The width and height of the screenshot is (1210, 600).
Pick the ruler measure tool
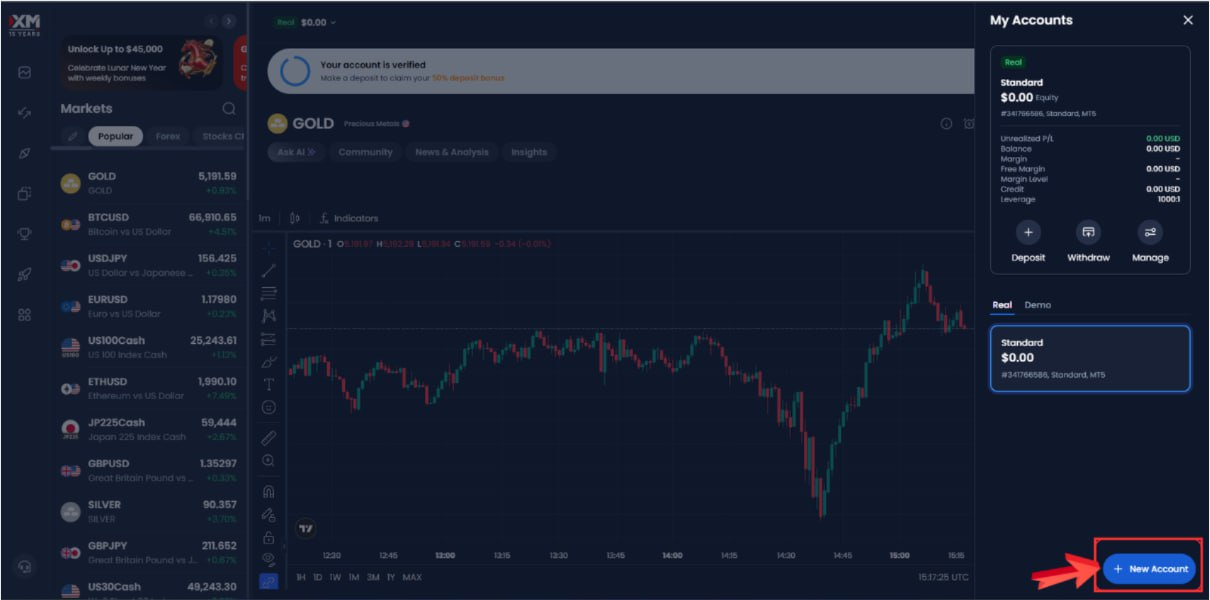tap(268, 437)
